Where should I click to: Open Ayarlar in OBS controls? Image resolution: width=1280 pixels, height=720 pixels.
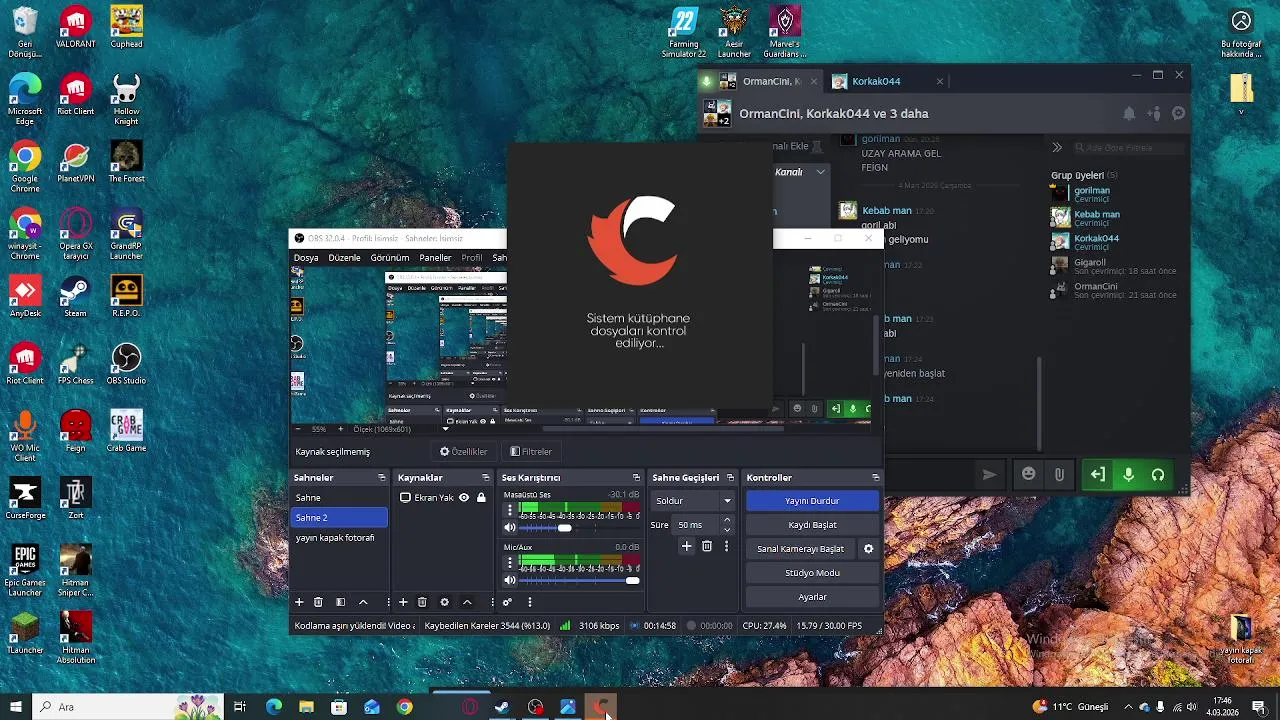click(812, 597)
